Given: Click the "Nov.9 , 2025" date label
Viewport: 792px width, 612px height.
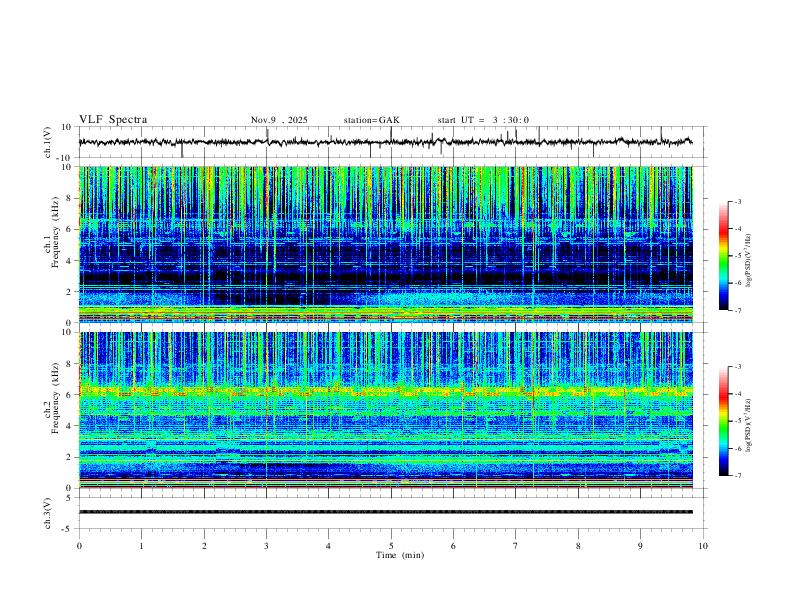Looking at the screenshot, I should point(279,120).
